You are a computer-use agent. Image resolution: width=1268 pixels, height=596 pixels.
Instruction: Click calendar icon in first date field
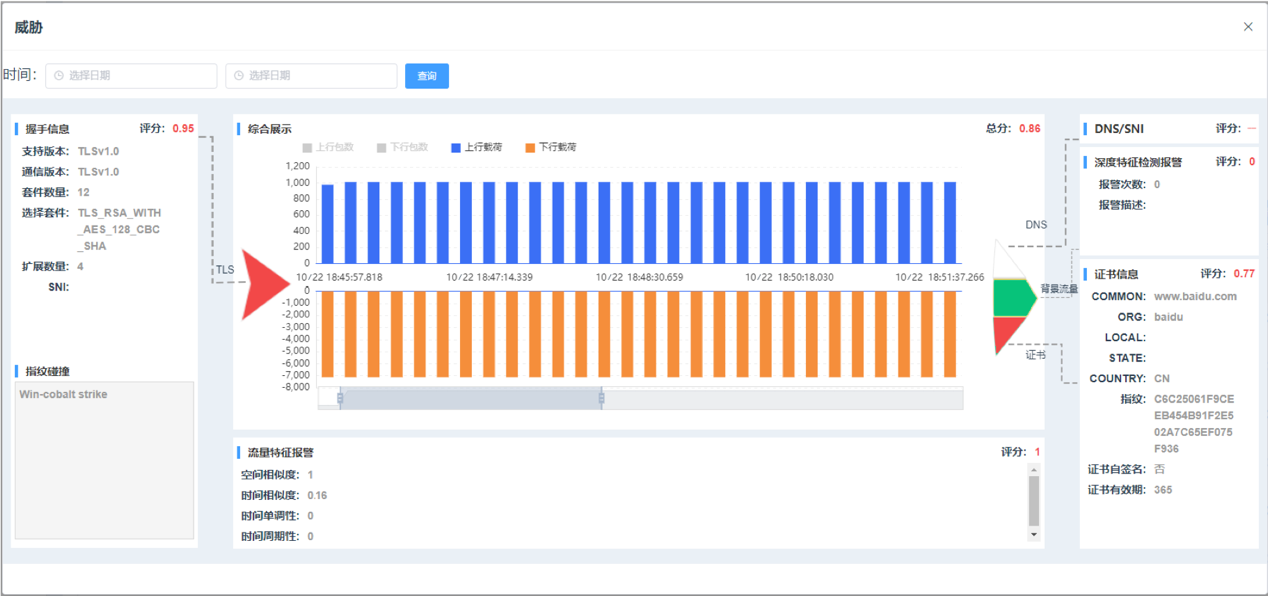59,76
